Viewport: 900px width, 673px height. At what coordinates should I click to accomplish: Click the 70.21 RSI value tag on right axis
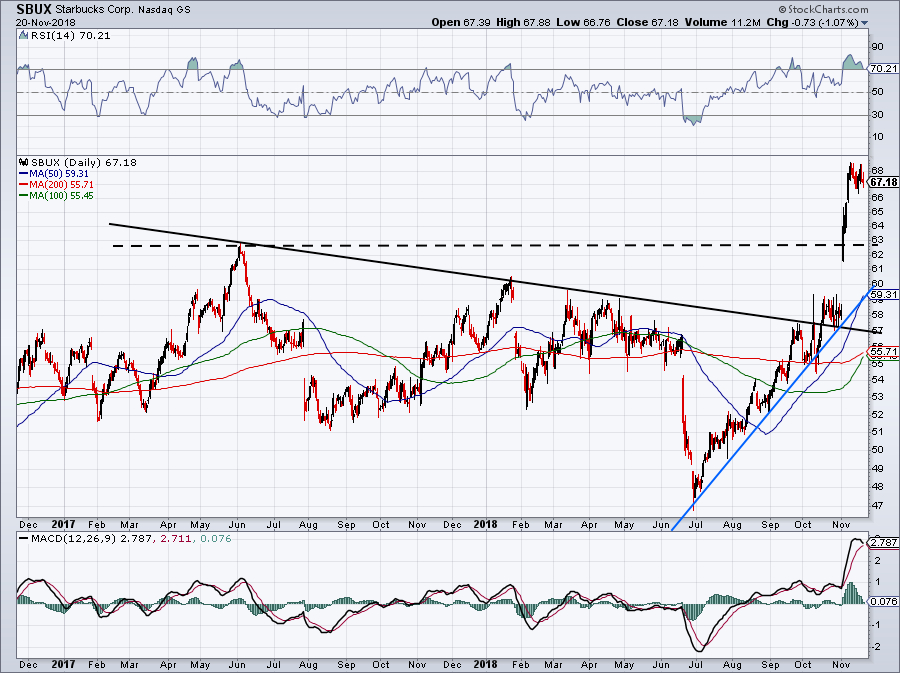(x=883, y=68)
